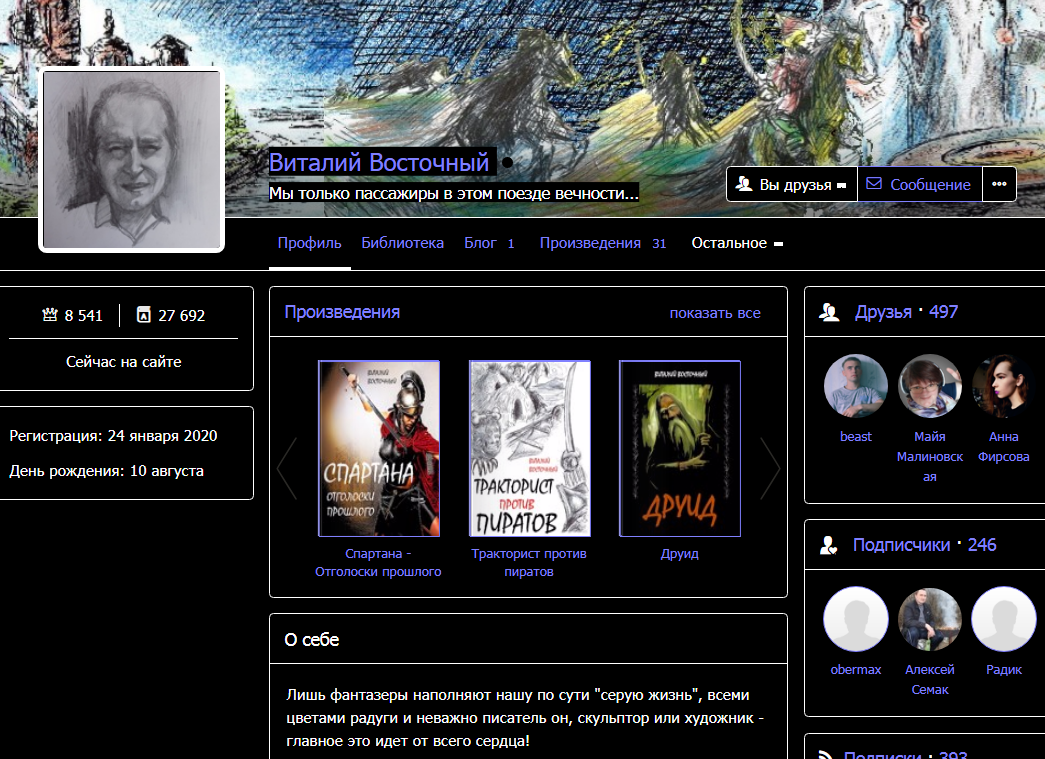
Task: Advance carousel with right arrow
Action: [770, 467]
